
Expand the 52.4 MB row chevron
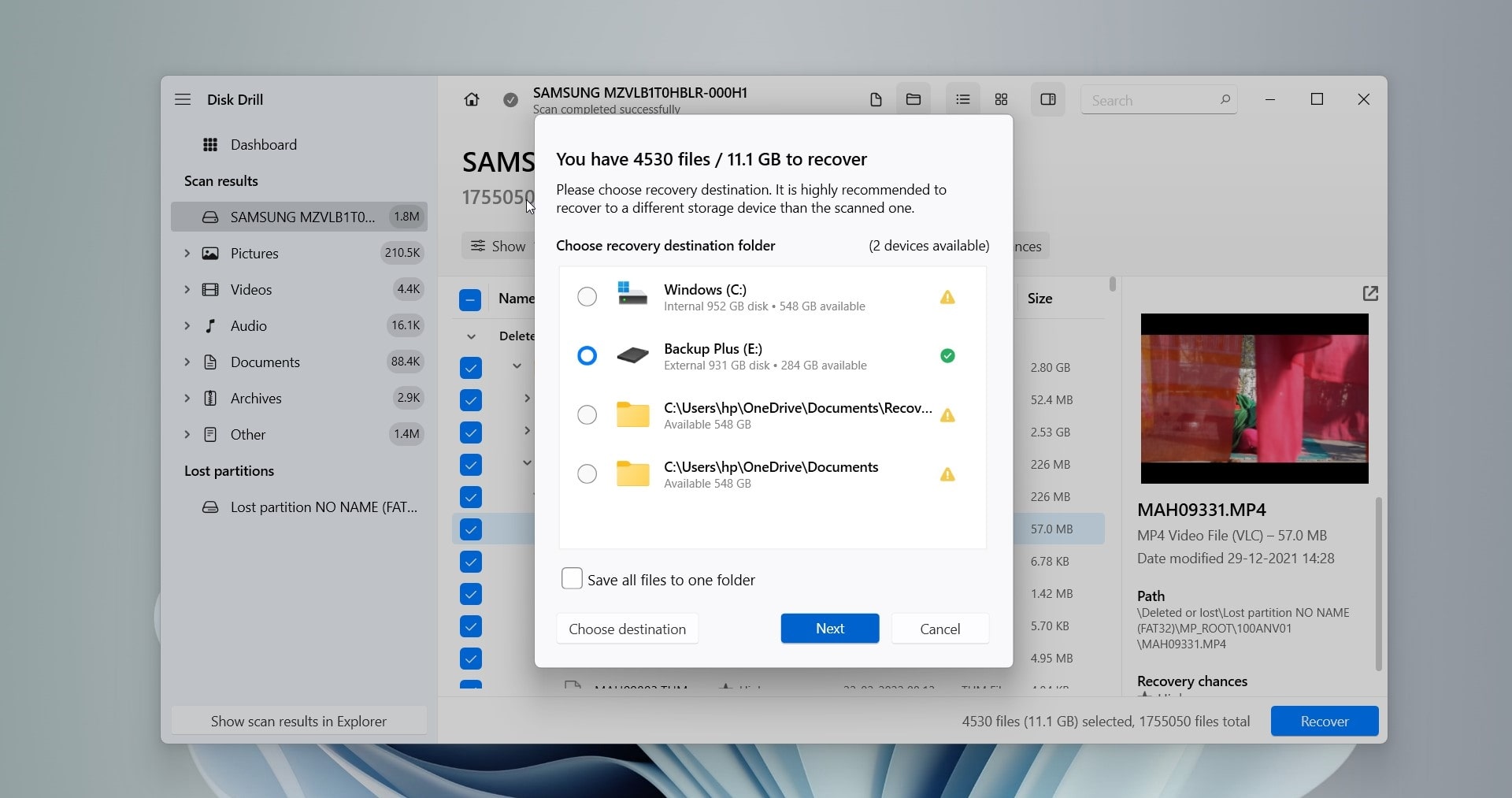click(x=527, y=399)
